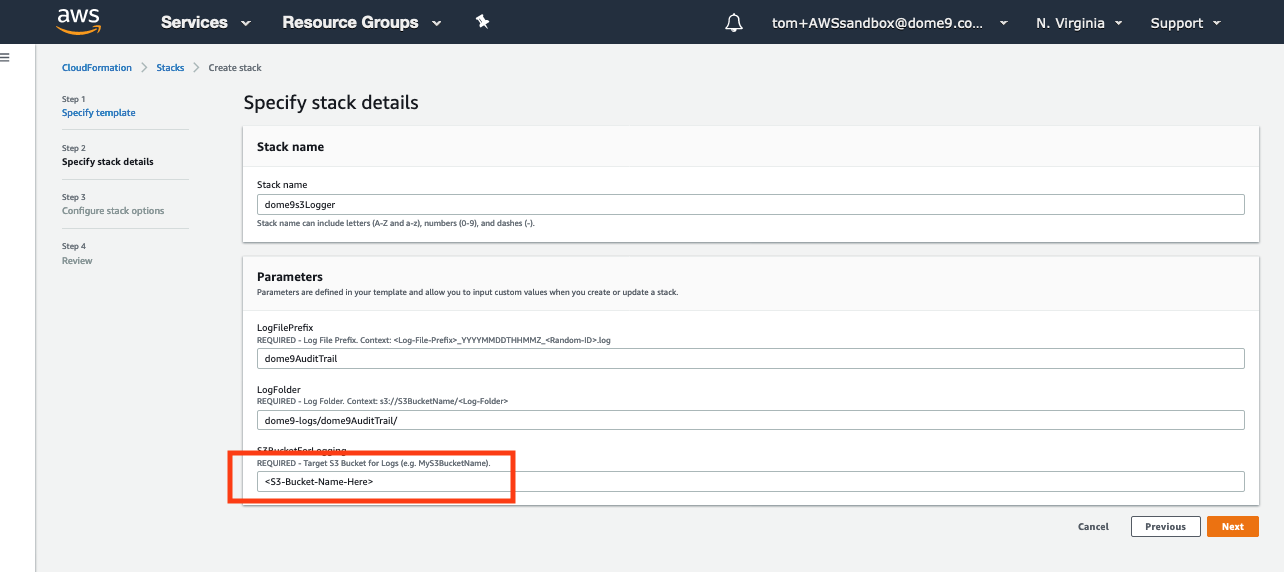This screenshot has width=1284, height=572.
Task: Open the N. Virginia region dropdown
Action: [1079, 23]
